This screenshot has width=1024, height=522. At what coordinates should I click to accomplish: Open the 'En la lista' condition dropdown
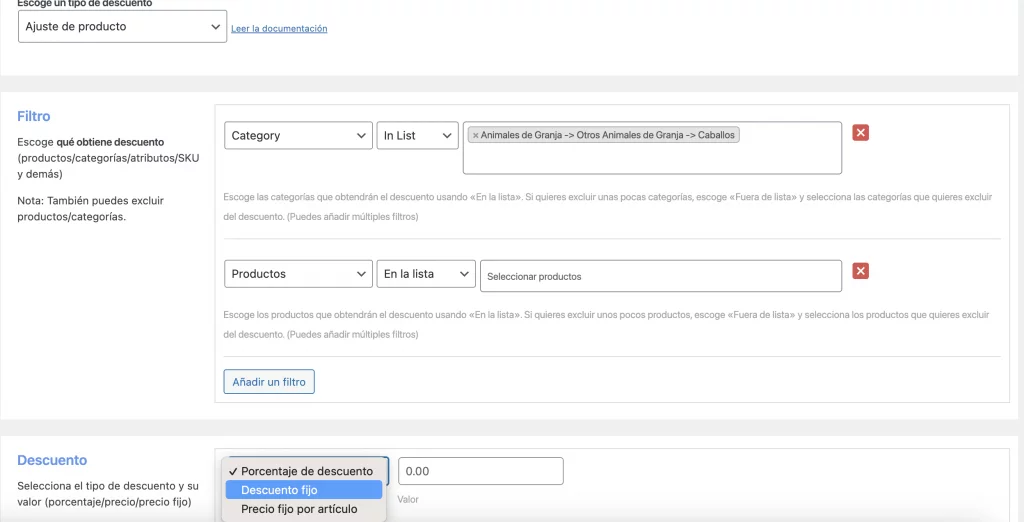(425, 274)
